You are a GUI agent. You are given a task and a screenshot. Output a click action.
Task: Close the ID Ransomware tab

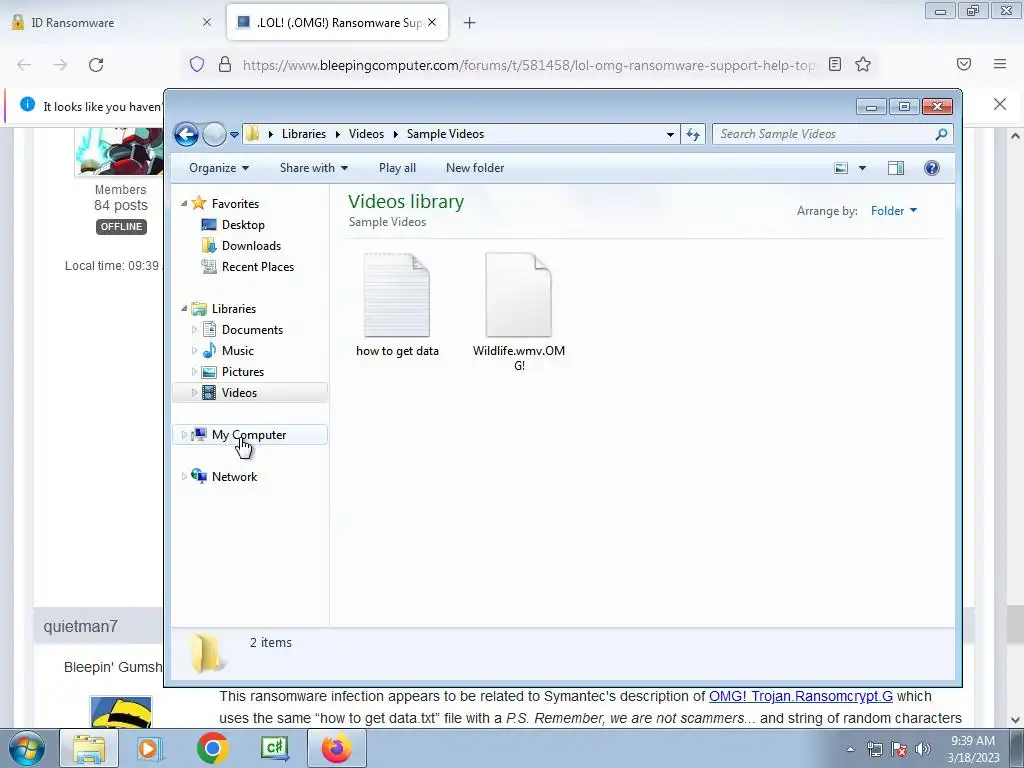click(x=207, y=22)
